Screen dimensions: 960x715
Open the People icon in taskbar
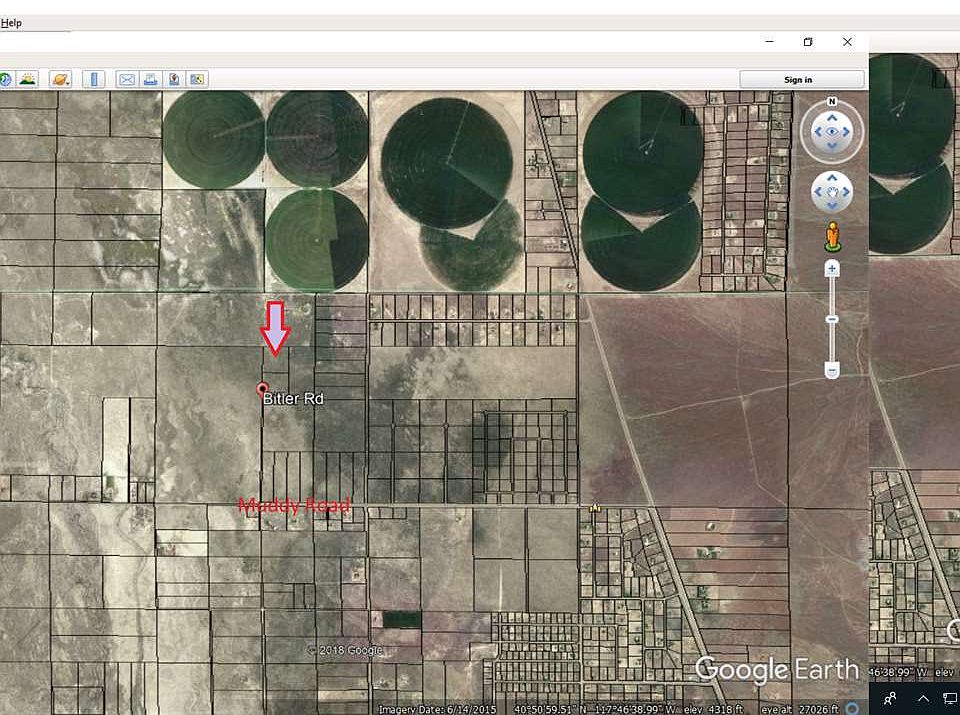click(890, 698)
